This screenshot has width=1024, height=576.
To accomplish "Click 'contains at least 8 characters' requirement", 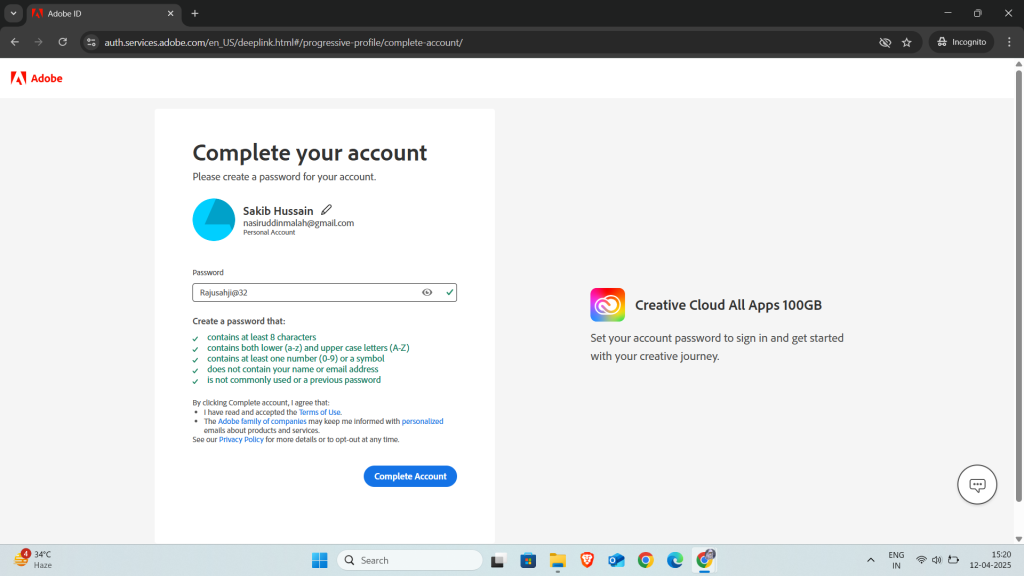I will (x=261, y=337).
